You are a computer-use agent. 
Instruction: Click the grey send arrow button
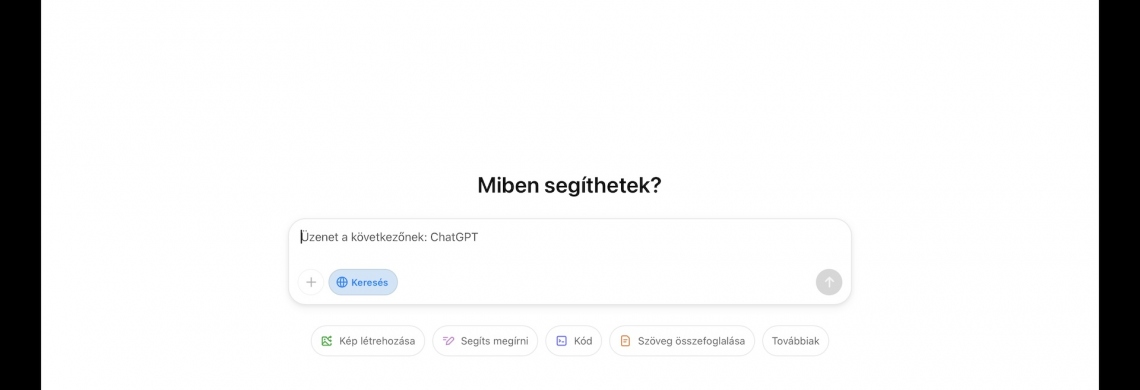click(829, 282)
